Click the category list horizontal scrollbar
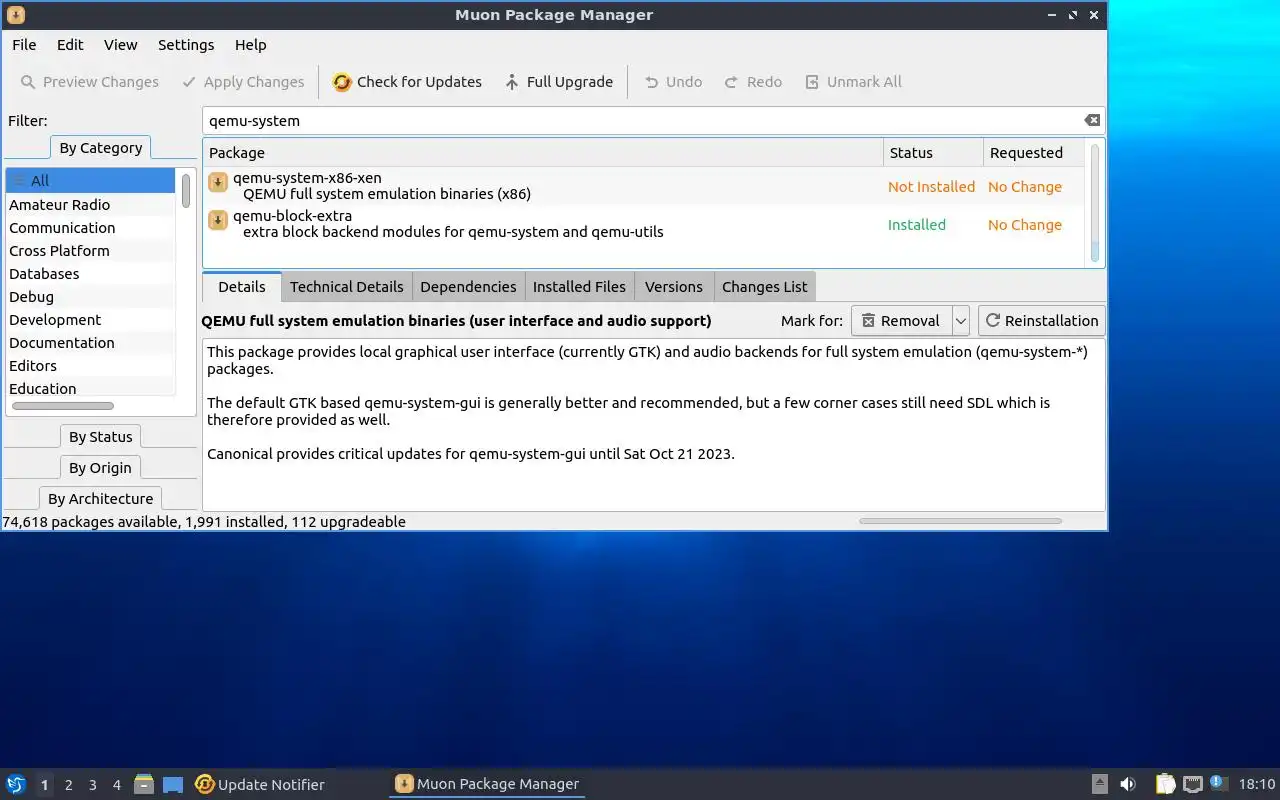Screen dimensions: 1280x800 (x=62, y=406)
